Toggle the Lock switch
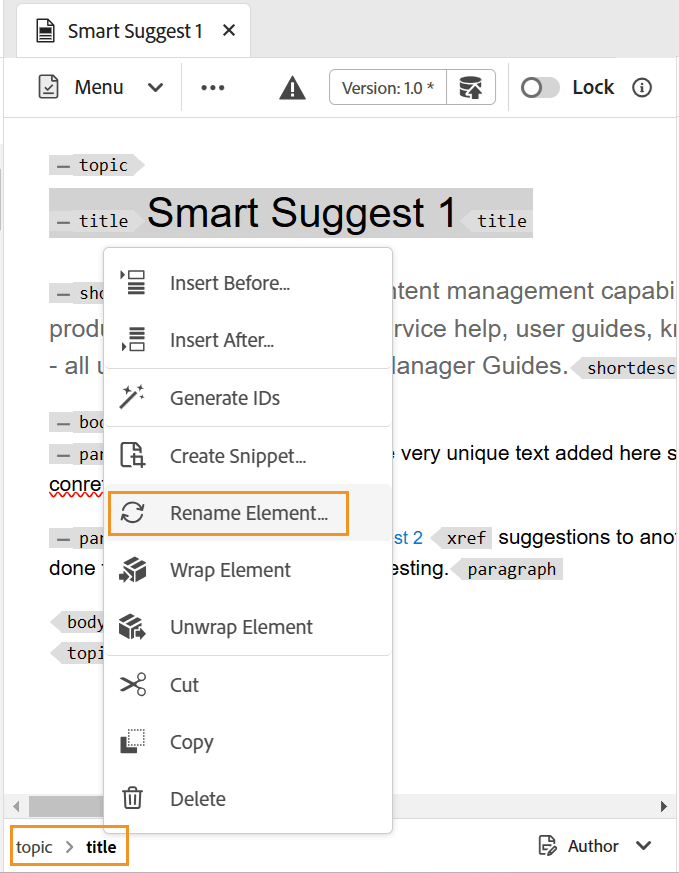Image resolution: width=679 pixels, height=873 pixels. point(540,87)
